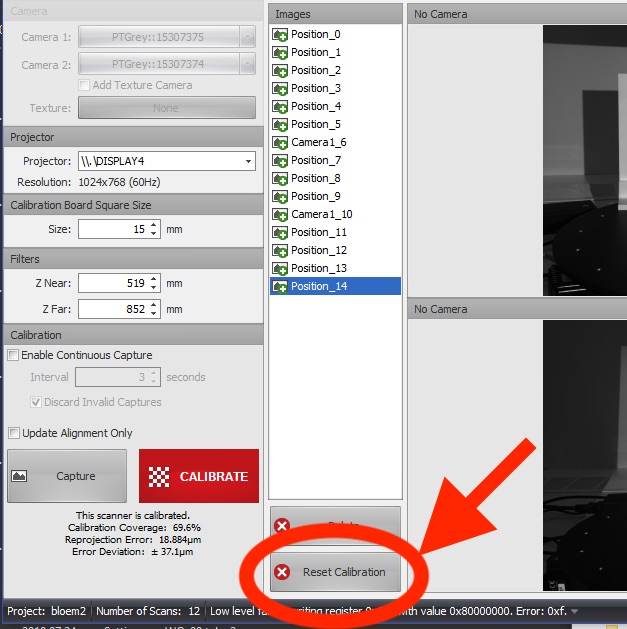Click the image icon beside Position_3
This screenshot has width=627, height=629.
click(x=280, y=88)
